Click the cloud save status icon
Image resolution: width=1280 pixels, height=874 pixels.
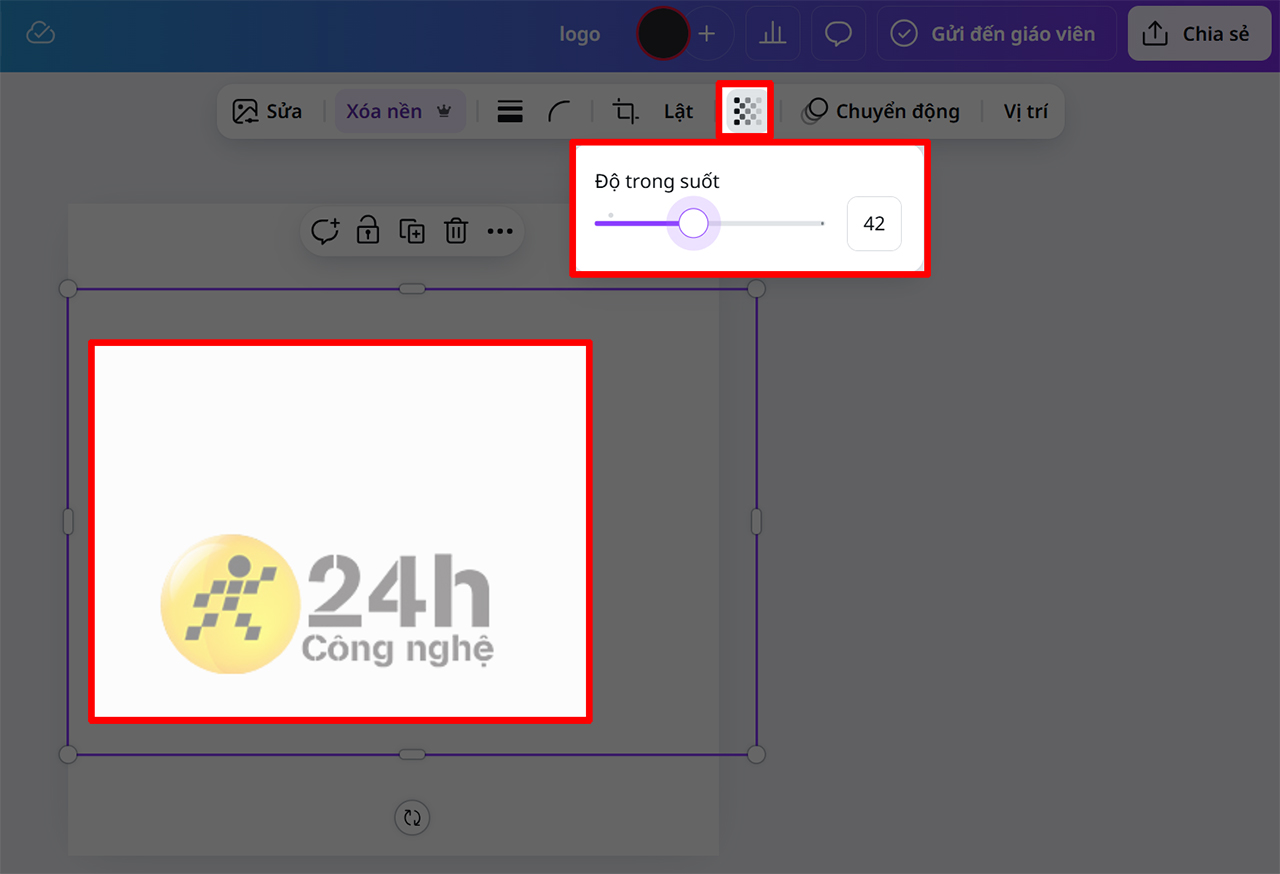[40, 34]
